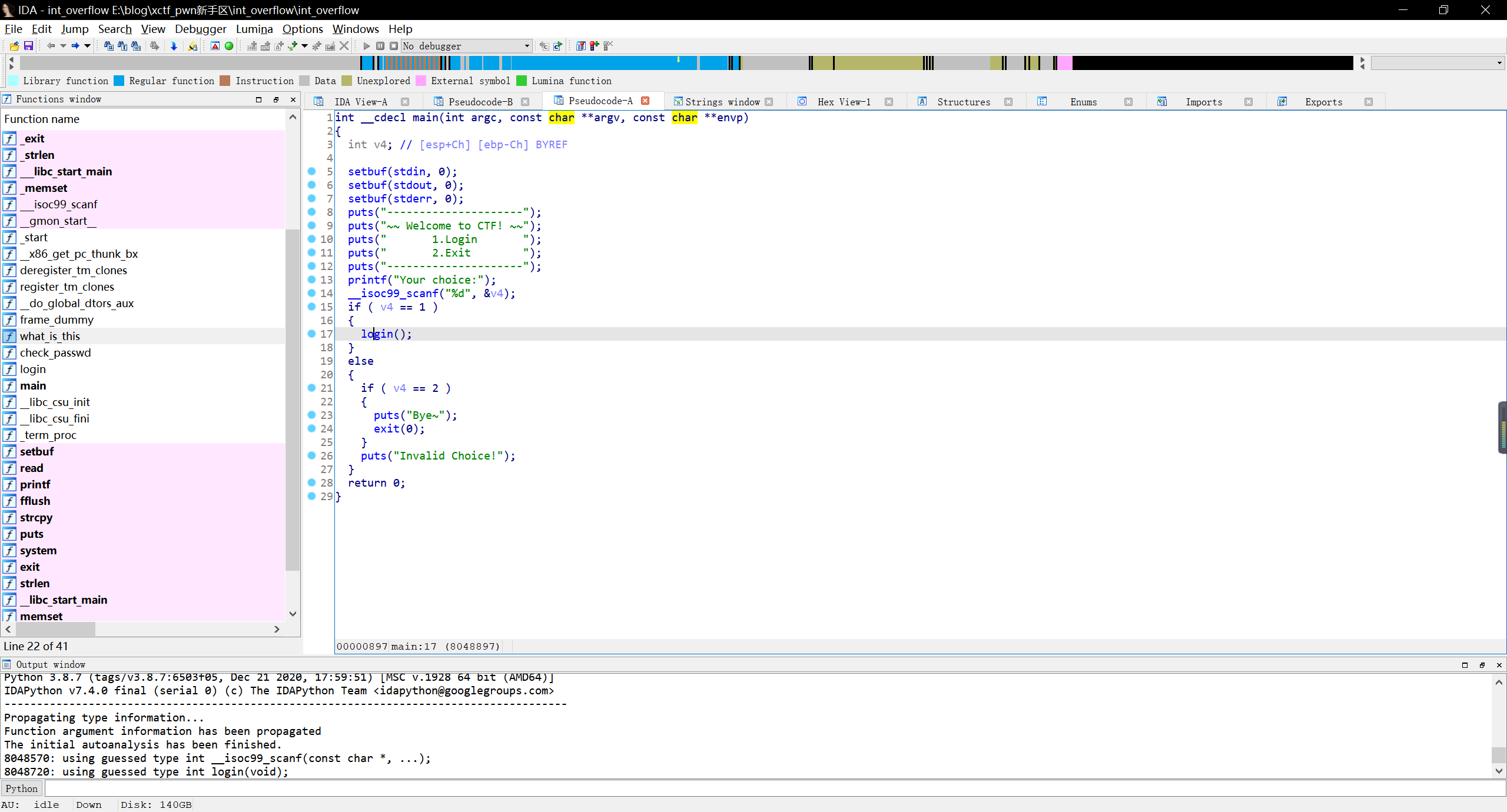Expand the empty combo box right of navigation band
The height and width of the screenshot is (812, 1507).
point(1499,63)
